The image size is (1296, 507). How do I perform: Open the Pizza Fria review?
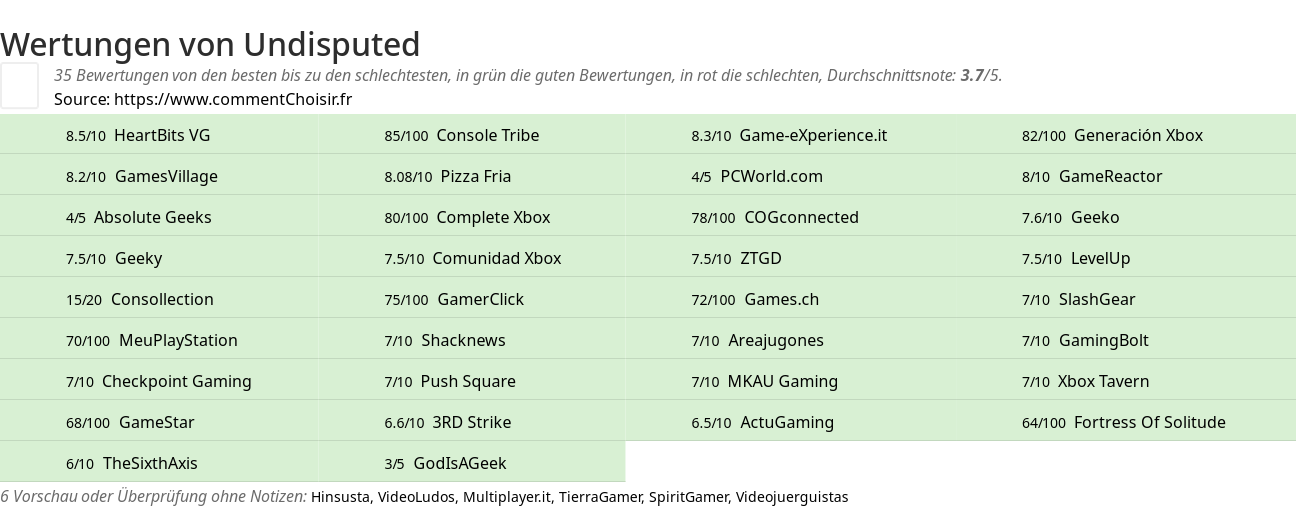click(x=475, y=176)
